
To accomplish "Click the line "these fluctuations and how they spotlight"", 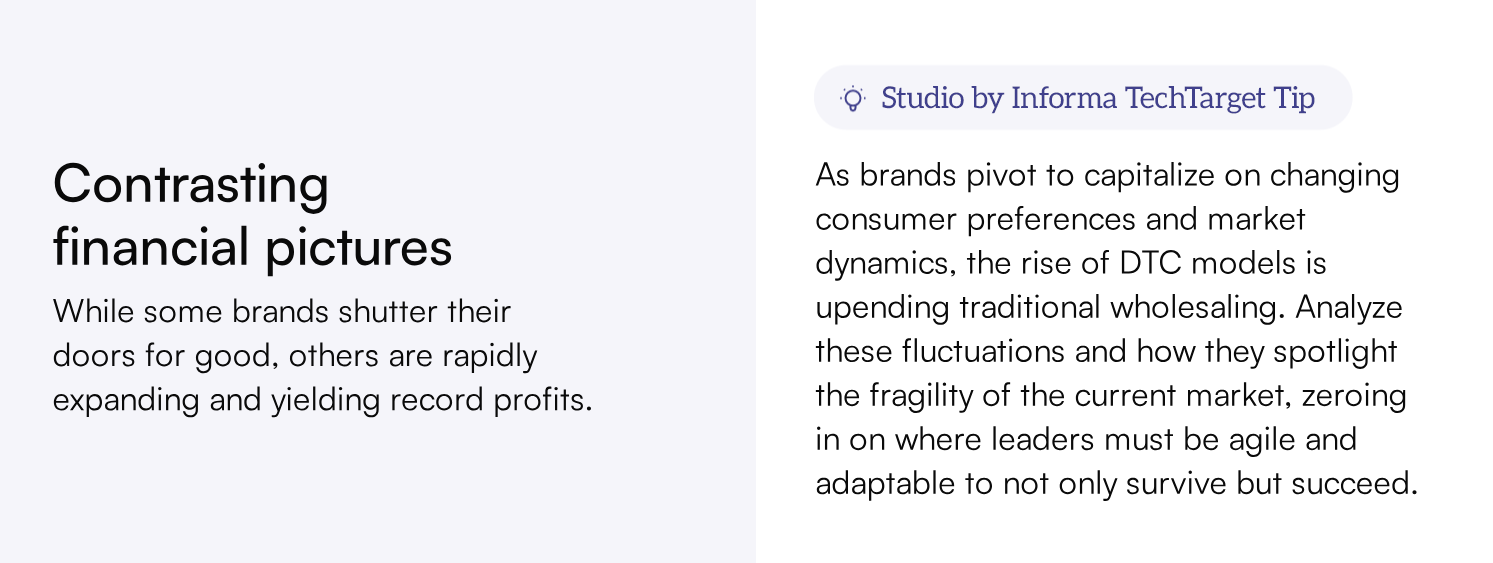I will click(x=1106, y=351).
